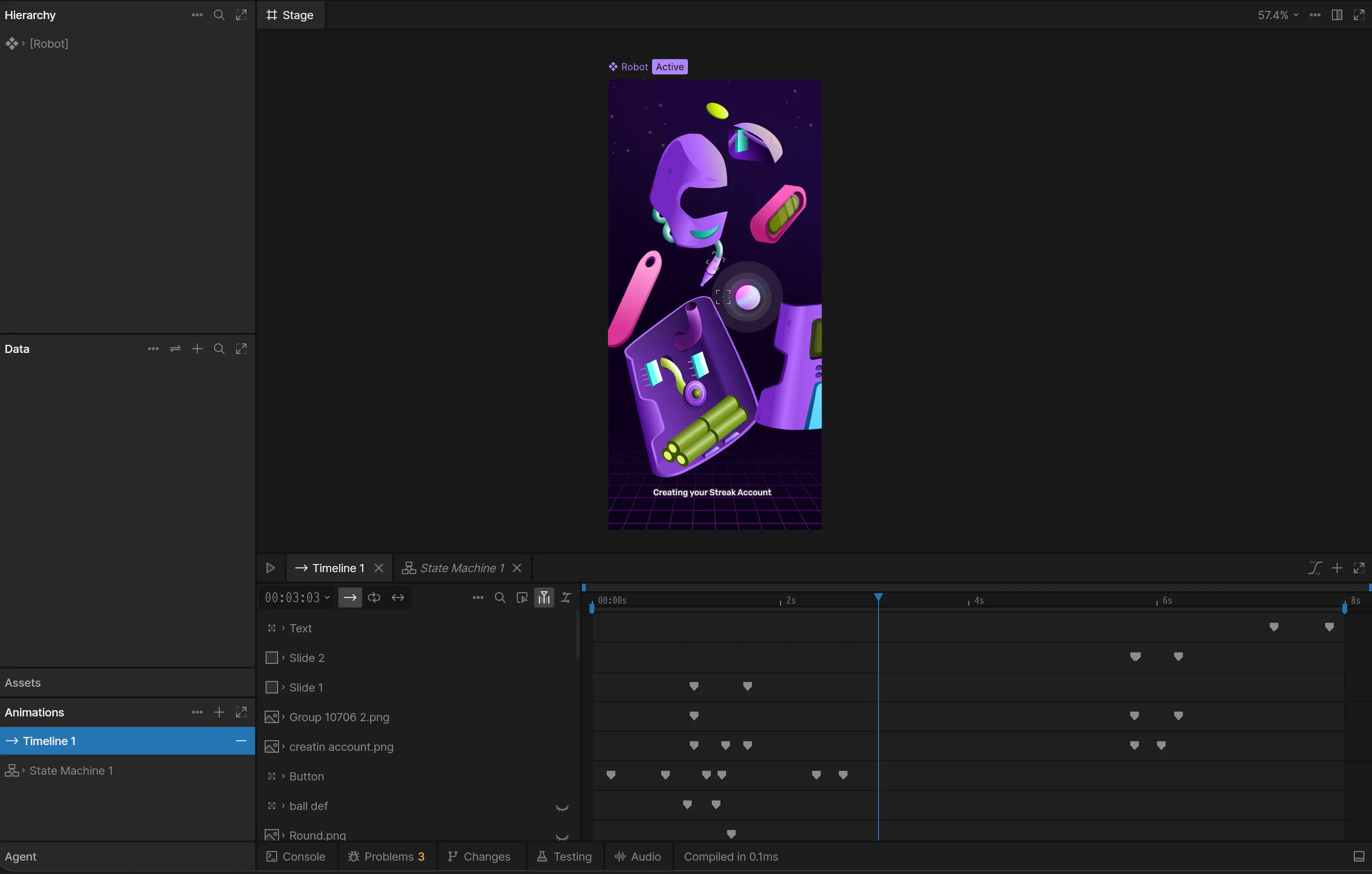Open the Changes tab
Viewport: 1372px width, 874px height.
(x=479, y=856)
